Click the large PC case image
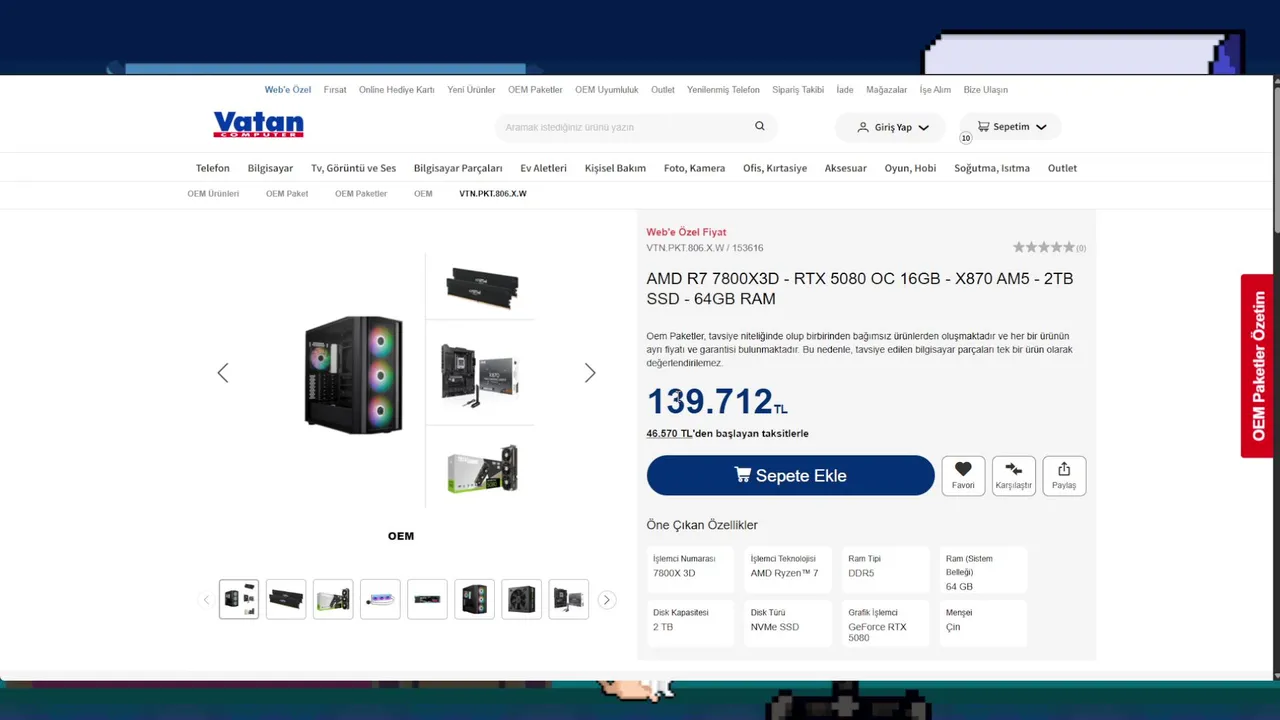This screenshot has height=720, width=1280. [354, 374]
